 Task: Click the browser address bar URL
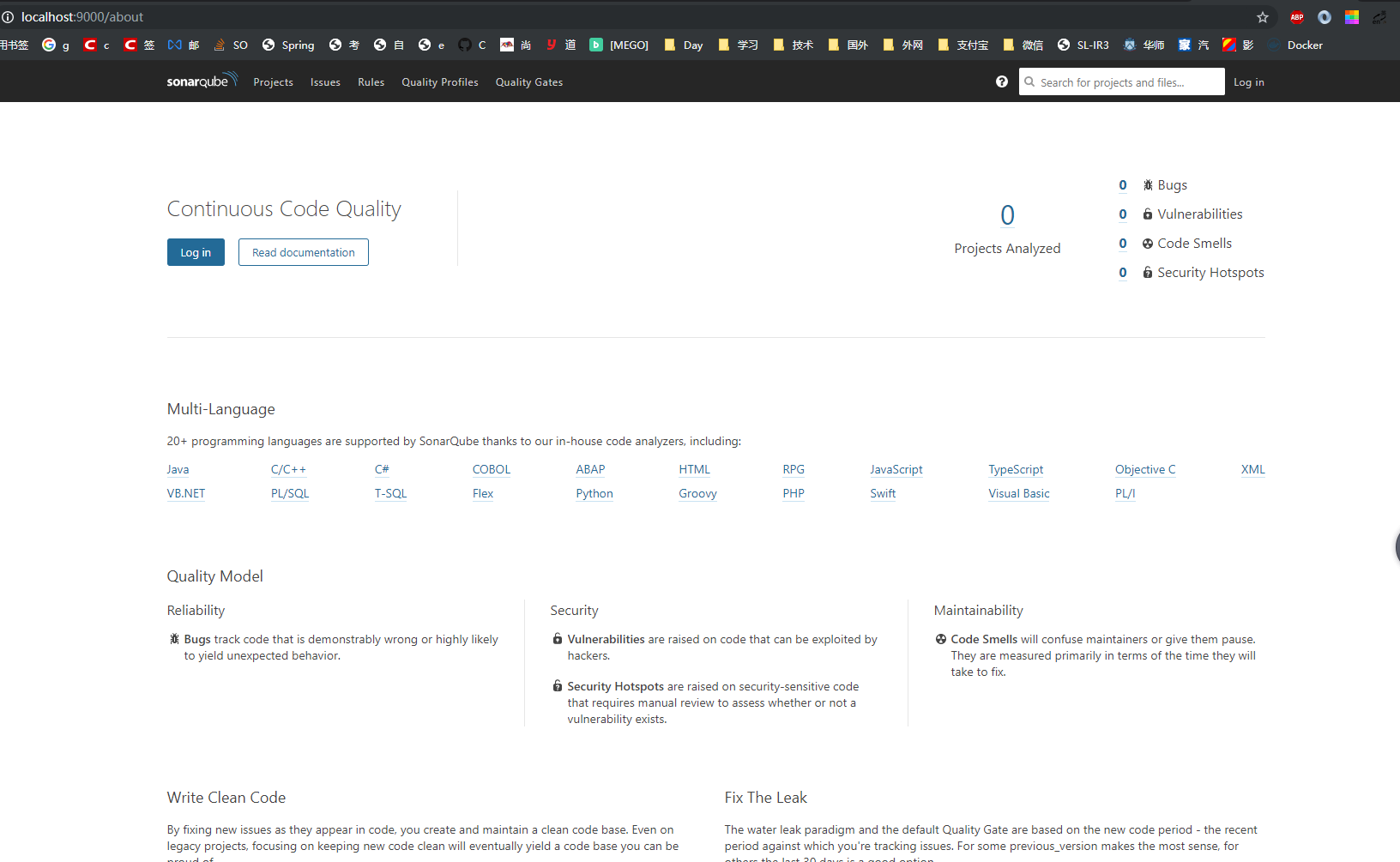pos(82,17)
